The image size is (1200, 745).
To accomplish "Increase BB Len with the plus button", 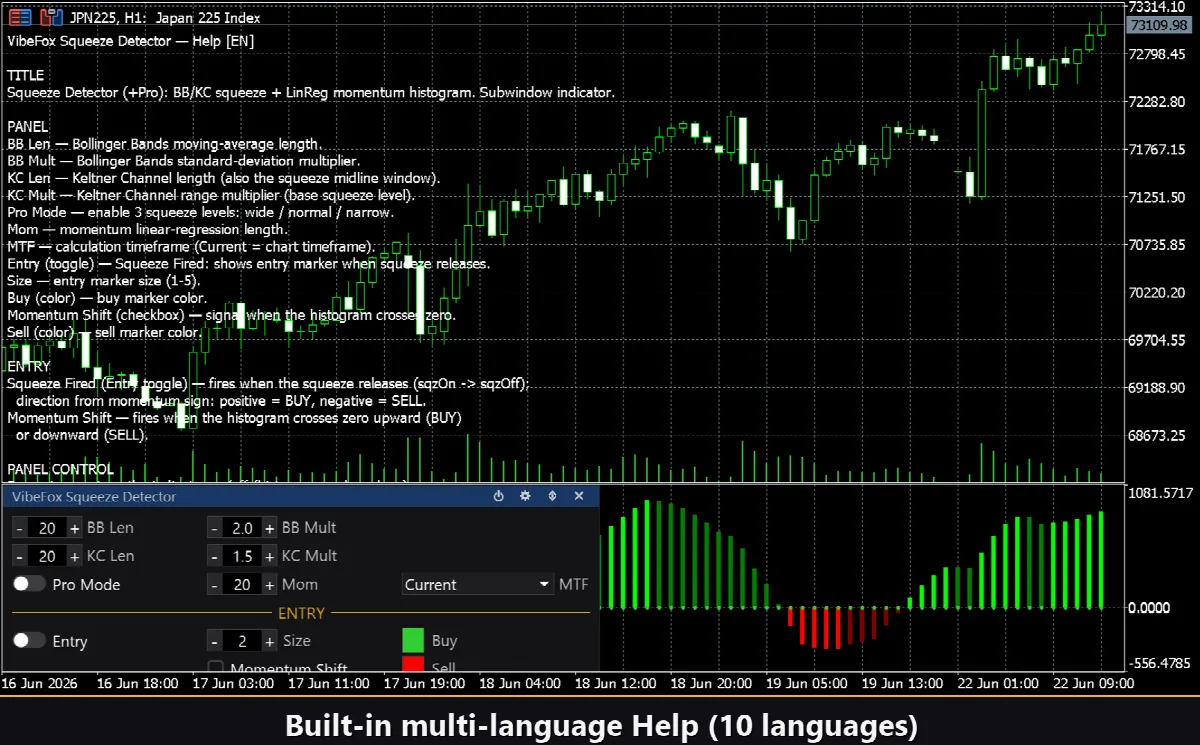I will point(75,528).
